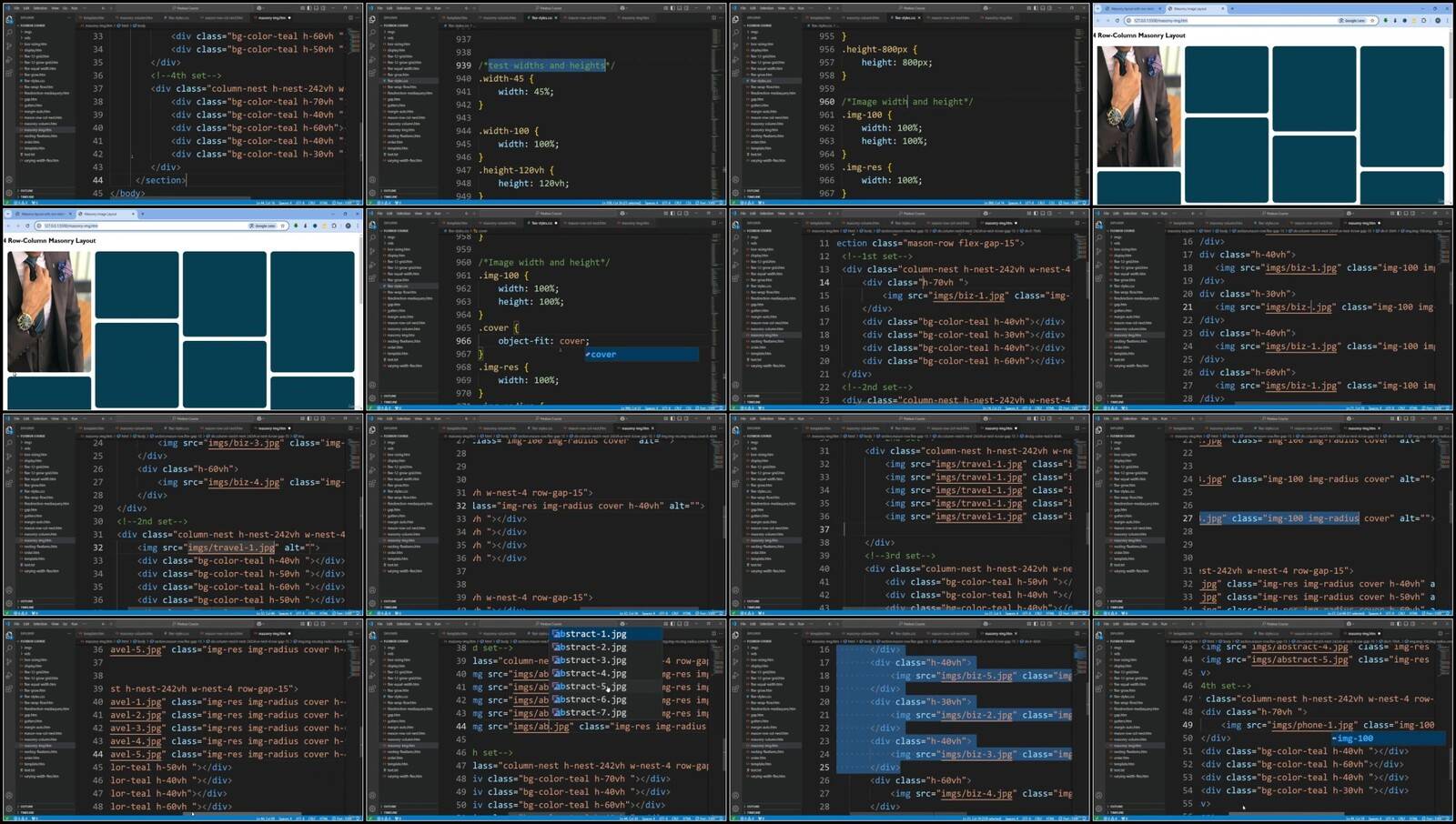Expand imgs folder in </section> frame explorer

tap(27, 32)
